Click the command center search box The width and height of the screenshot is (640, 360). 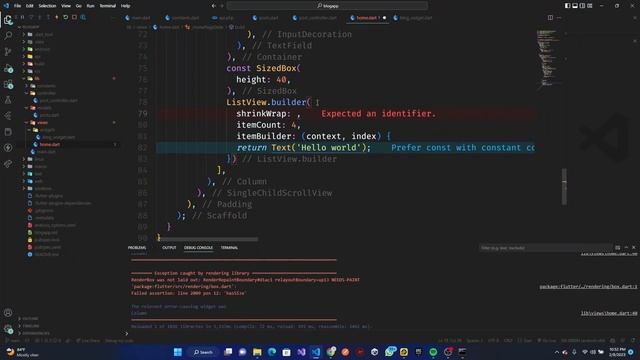coord(327,6)
